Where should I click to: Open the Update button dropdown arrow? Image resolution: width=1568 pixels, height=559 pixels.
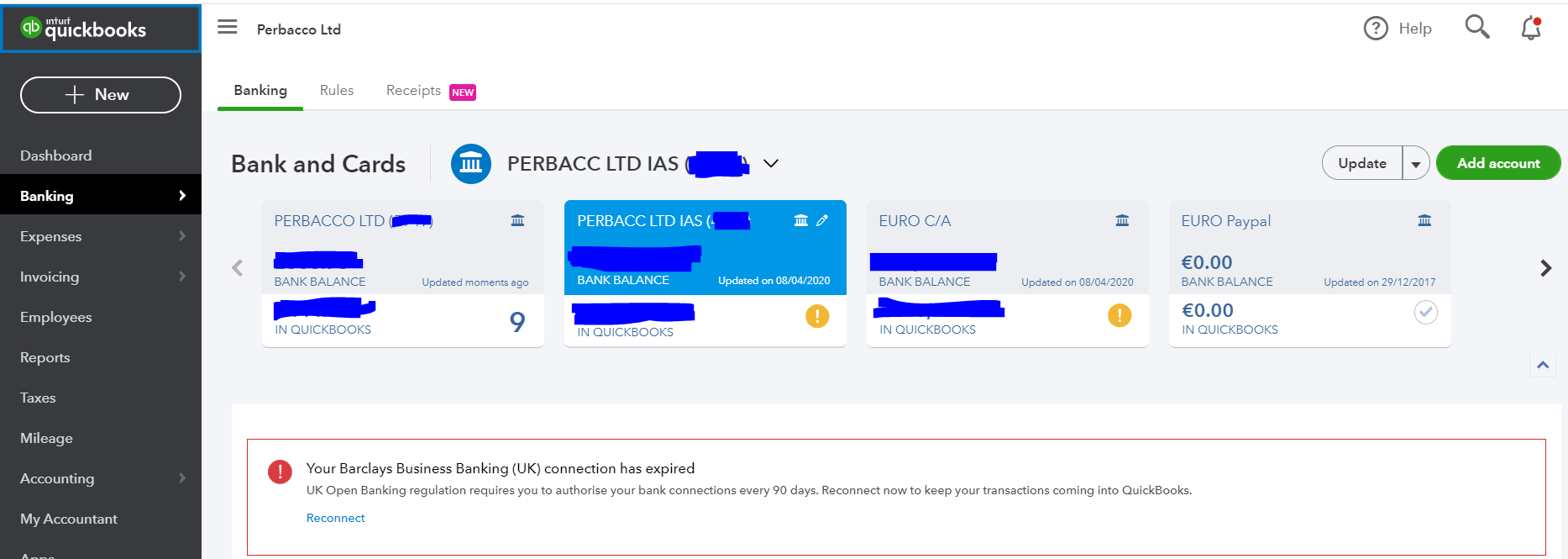click(1416, 164)
